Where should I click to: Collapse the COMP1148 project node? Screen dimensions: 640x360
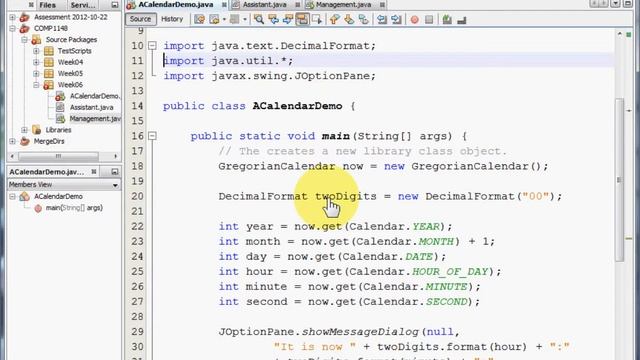coord(12,29)
